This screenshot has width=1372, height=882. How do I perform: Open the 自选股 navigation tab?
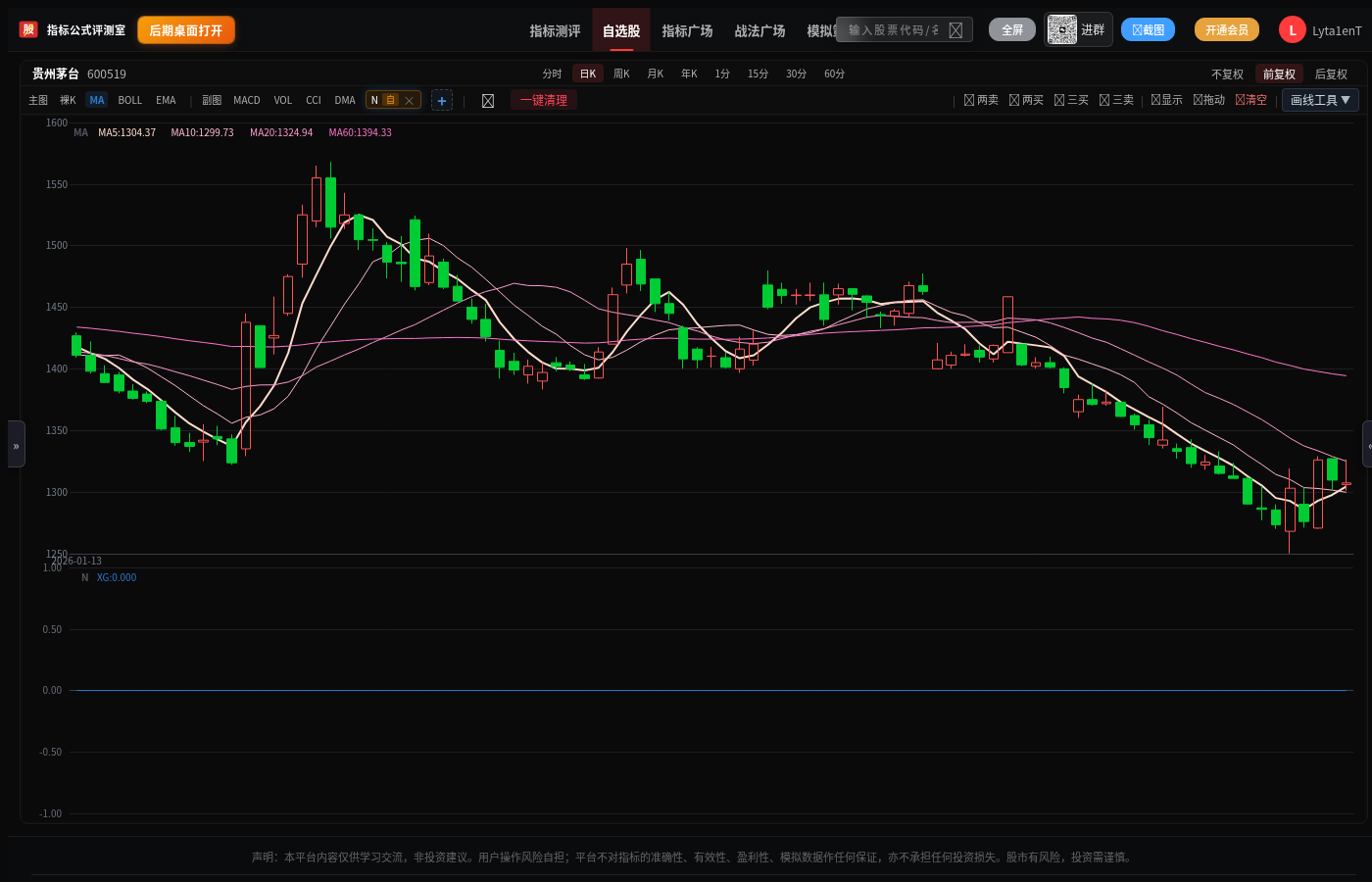click(x=621, y=30)
